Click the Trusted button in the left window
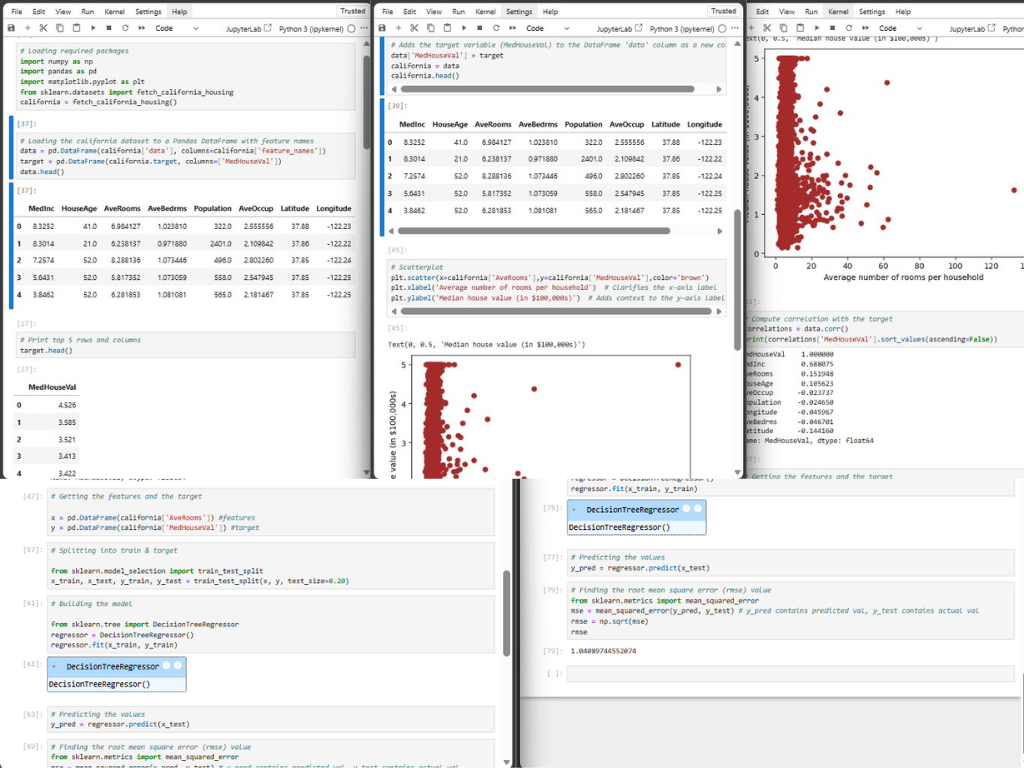The width and height of the screenshot is (1024, 768). click(x=353, y=10)
